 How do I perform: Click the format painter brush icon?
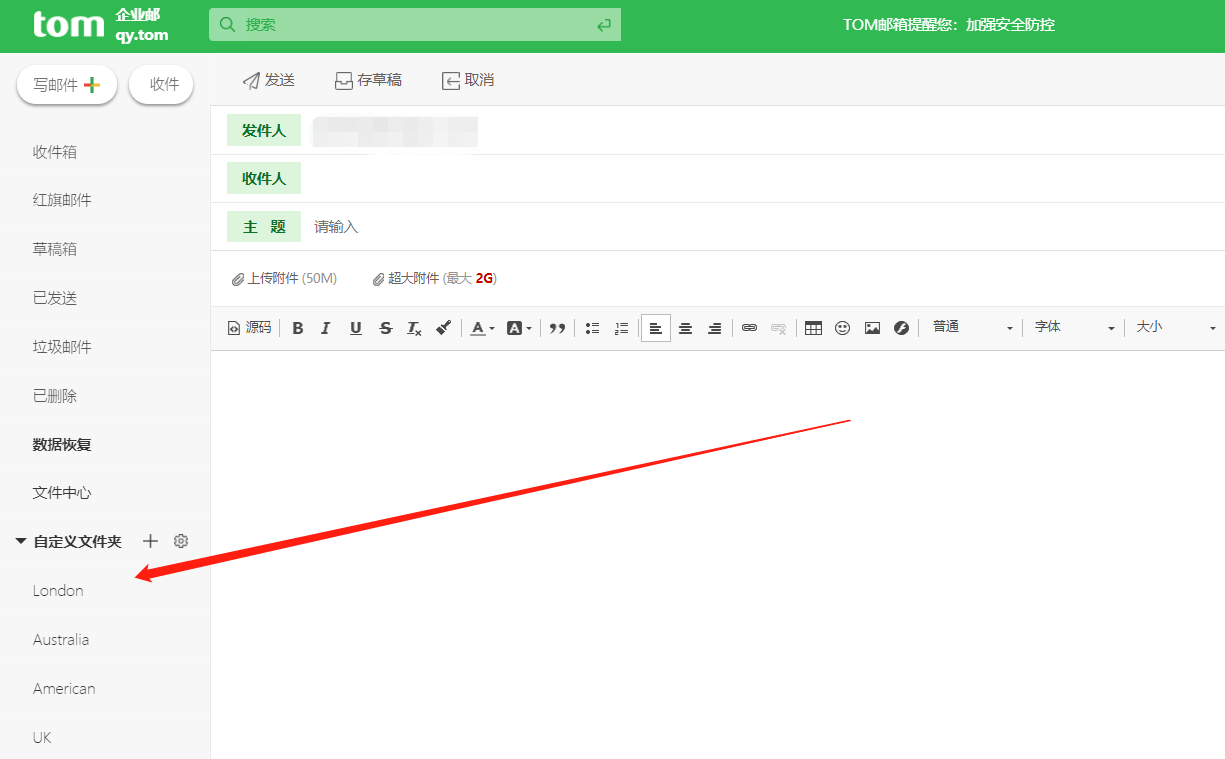tap(443, 327)
